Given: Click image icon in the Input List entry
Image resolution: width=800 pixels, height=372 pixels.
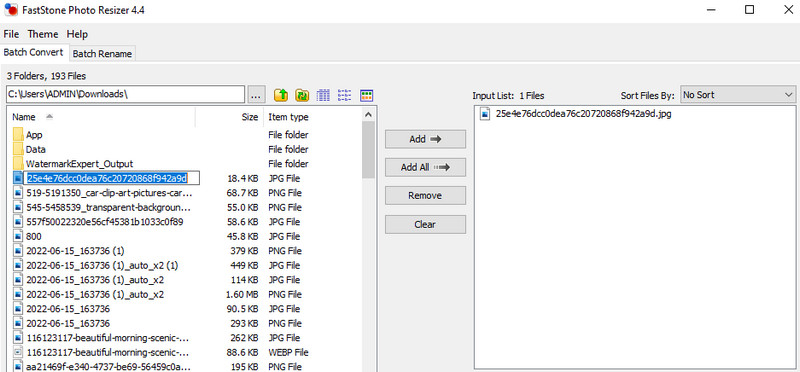Looking at the screenshot, I should [x=485, y=114].
